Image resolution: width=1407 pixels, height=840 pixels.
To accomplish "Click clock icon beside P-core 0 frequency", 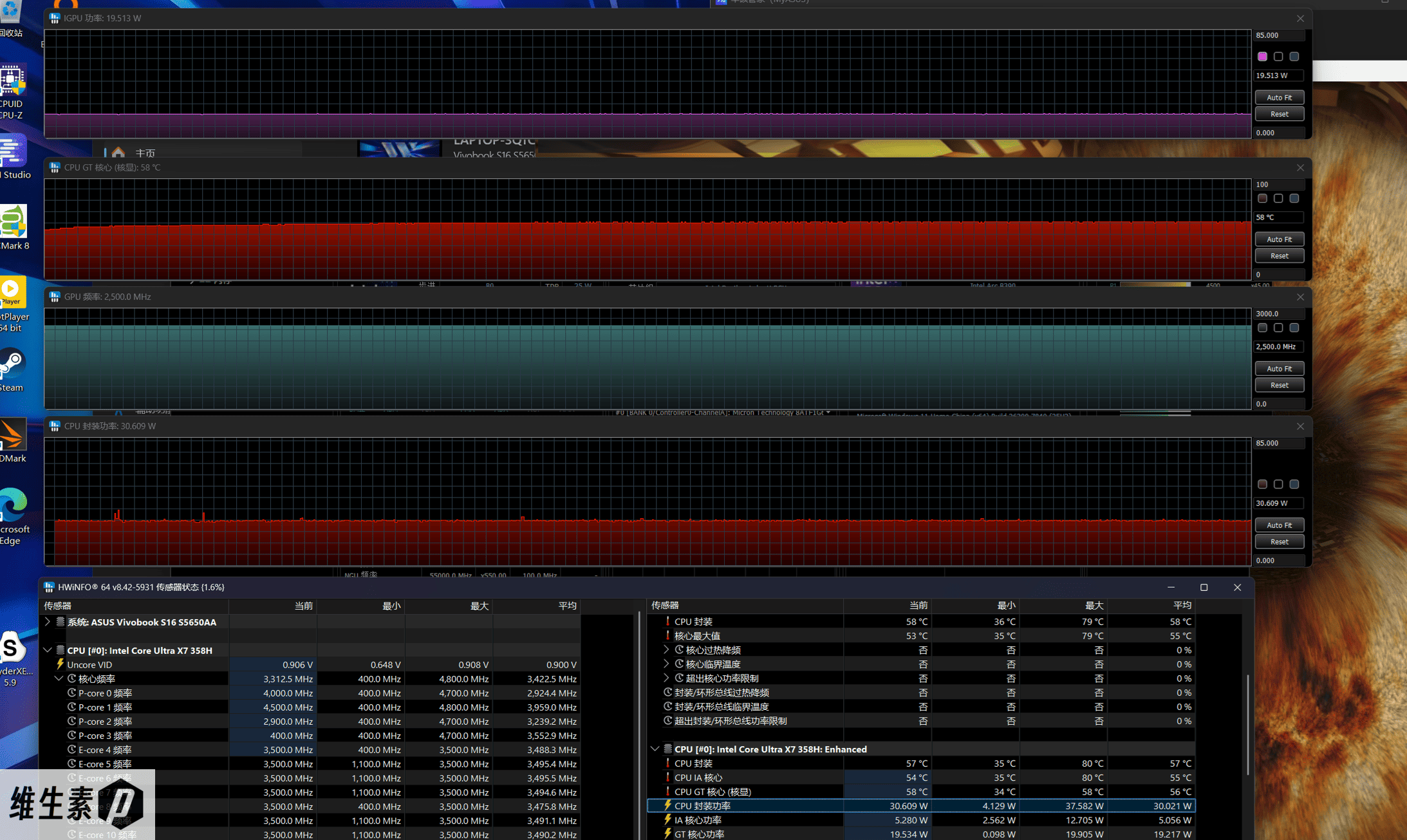I will (x=72, y=693).
